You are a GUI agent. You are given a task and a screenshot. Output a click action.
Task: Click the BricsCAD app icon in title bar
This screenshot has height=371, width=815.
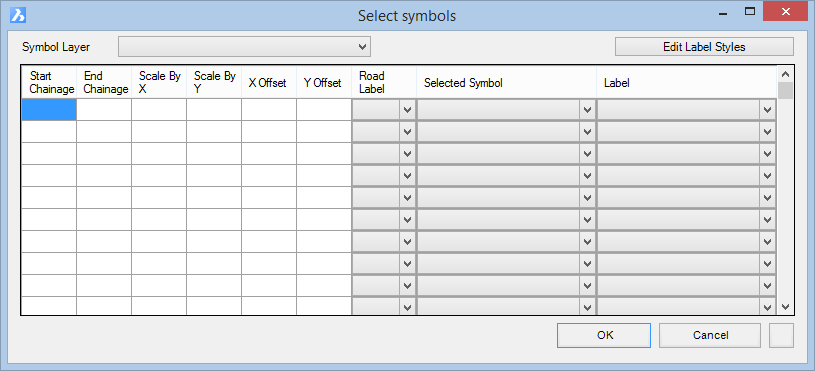[x=18, y=16]
